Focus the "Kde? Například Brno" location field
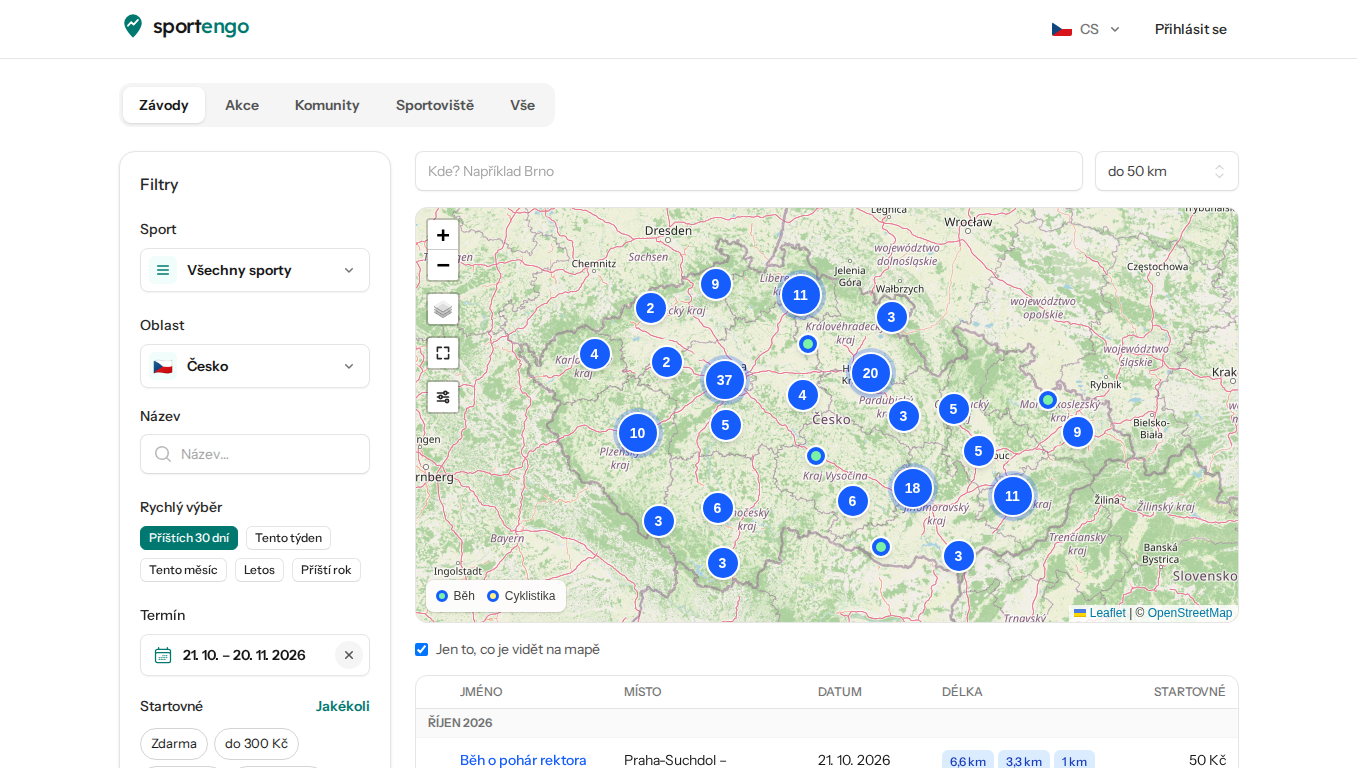This screenshot has height=768, width=1357. tap(749, 171)
